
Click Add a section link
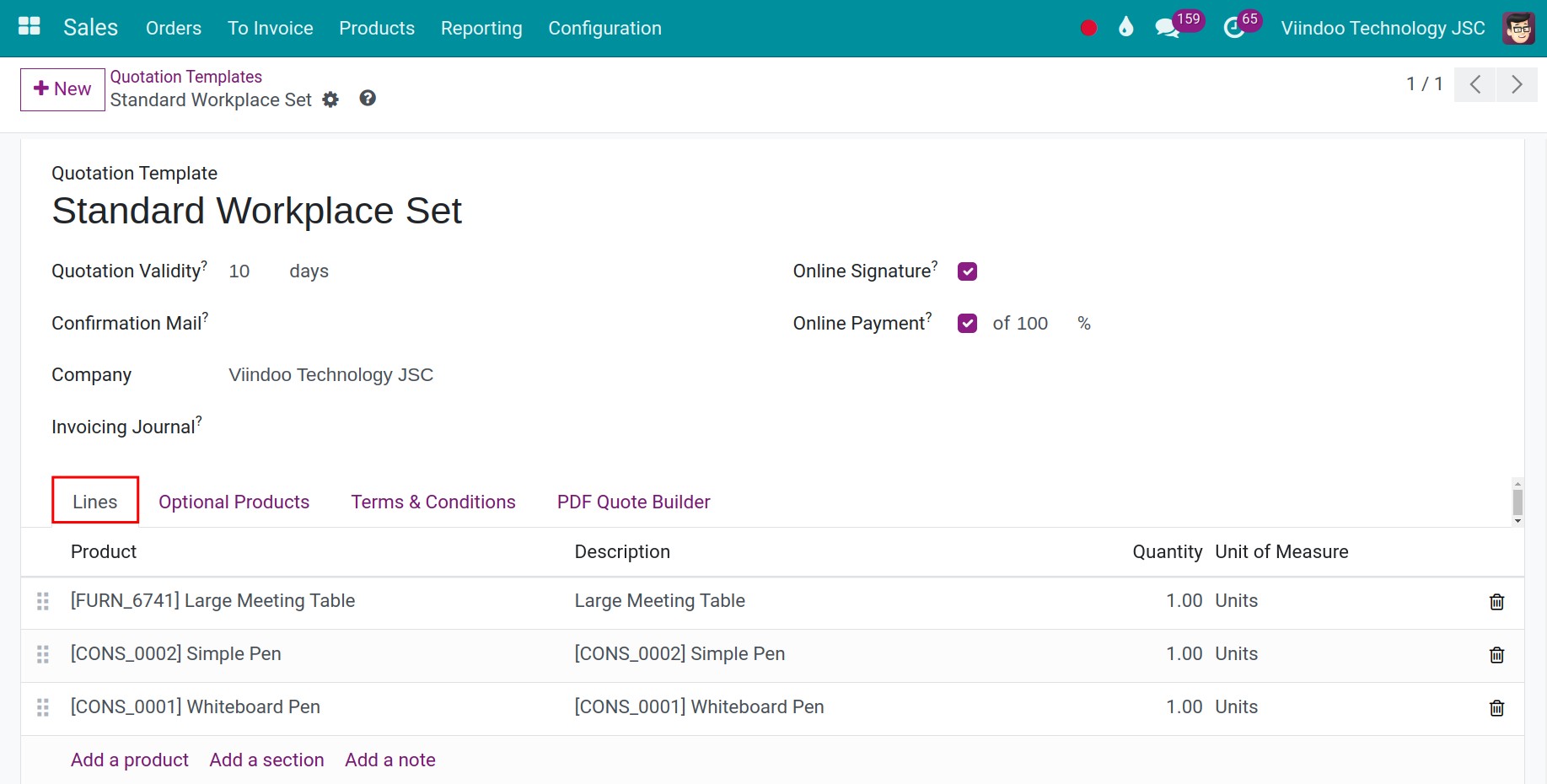266,760
